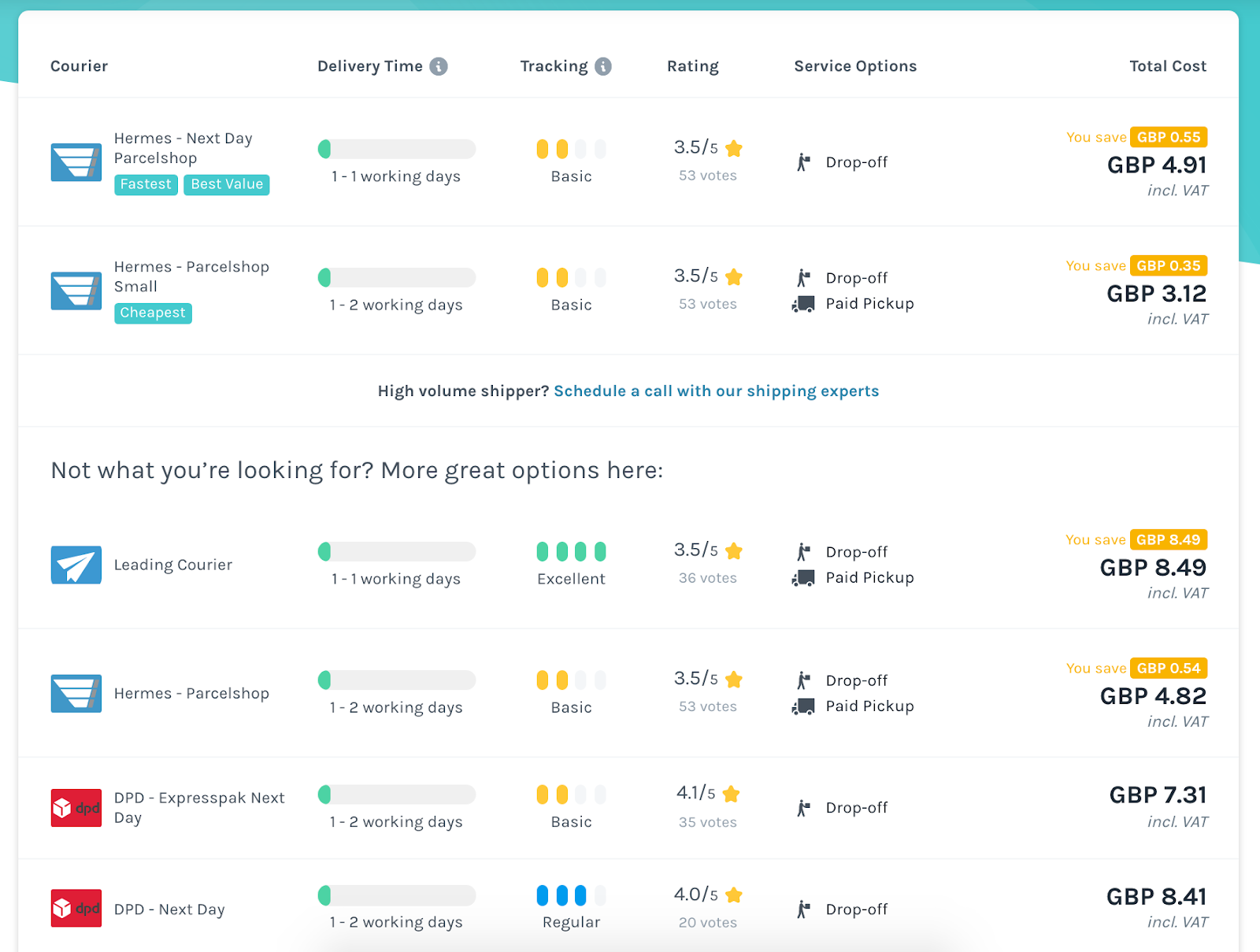
Task: Click the delivery time bar for Leading Courier
Action: [x=397, y=551]
